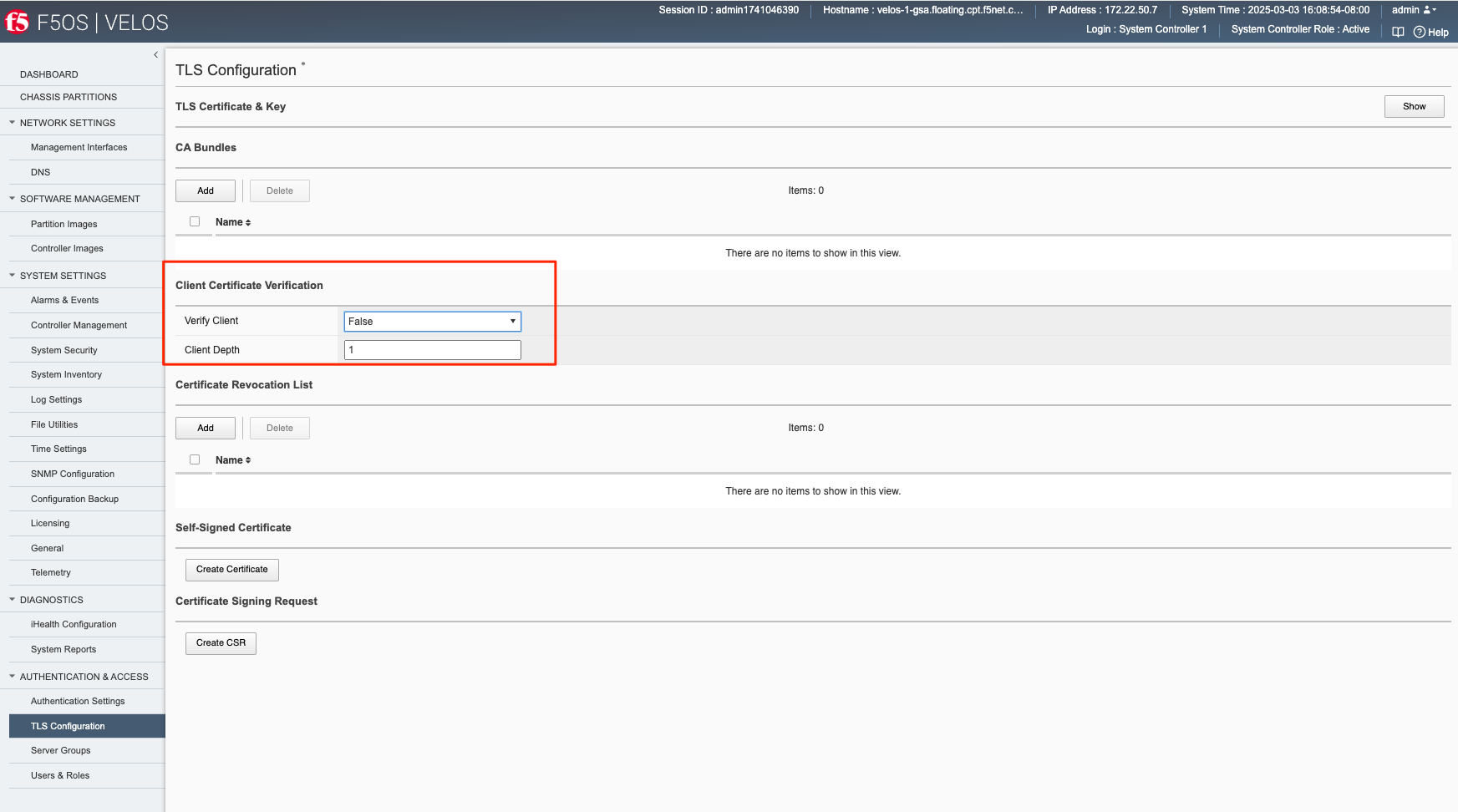Click Login: System Controller 1 text
This screenshot has width=1458, height=812.
coord(1146,29)
